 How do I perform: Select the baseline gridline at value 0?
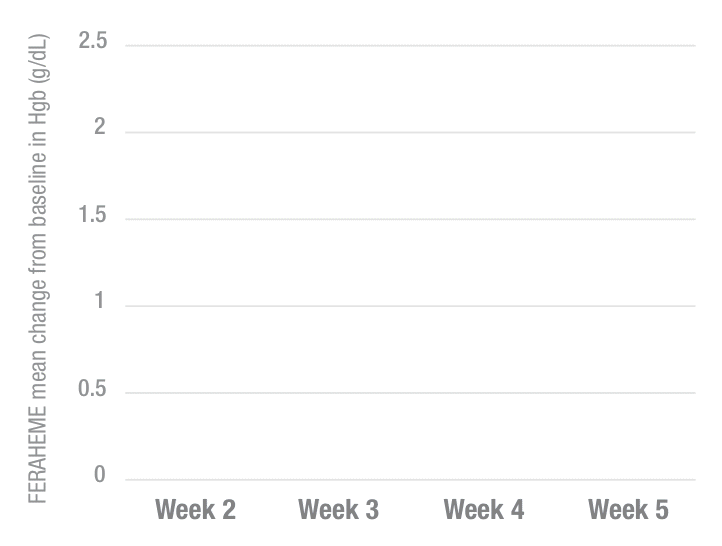(x=410, y=480)
